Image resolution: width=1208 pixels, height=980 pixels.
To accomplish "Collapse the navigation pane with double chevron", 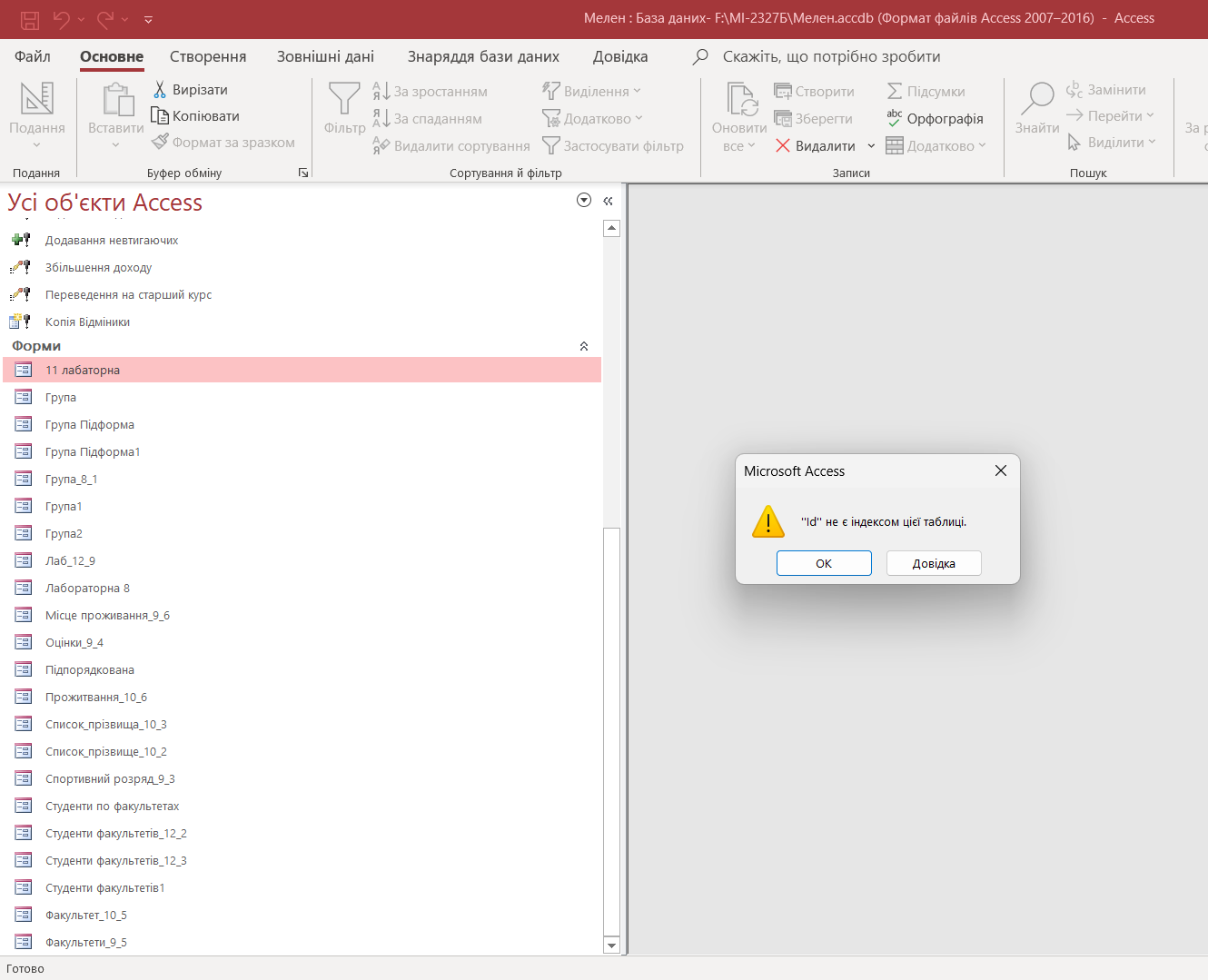I will [x=608, y=201].
